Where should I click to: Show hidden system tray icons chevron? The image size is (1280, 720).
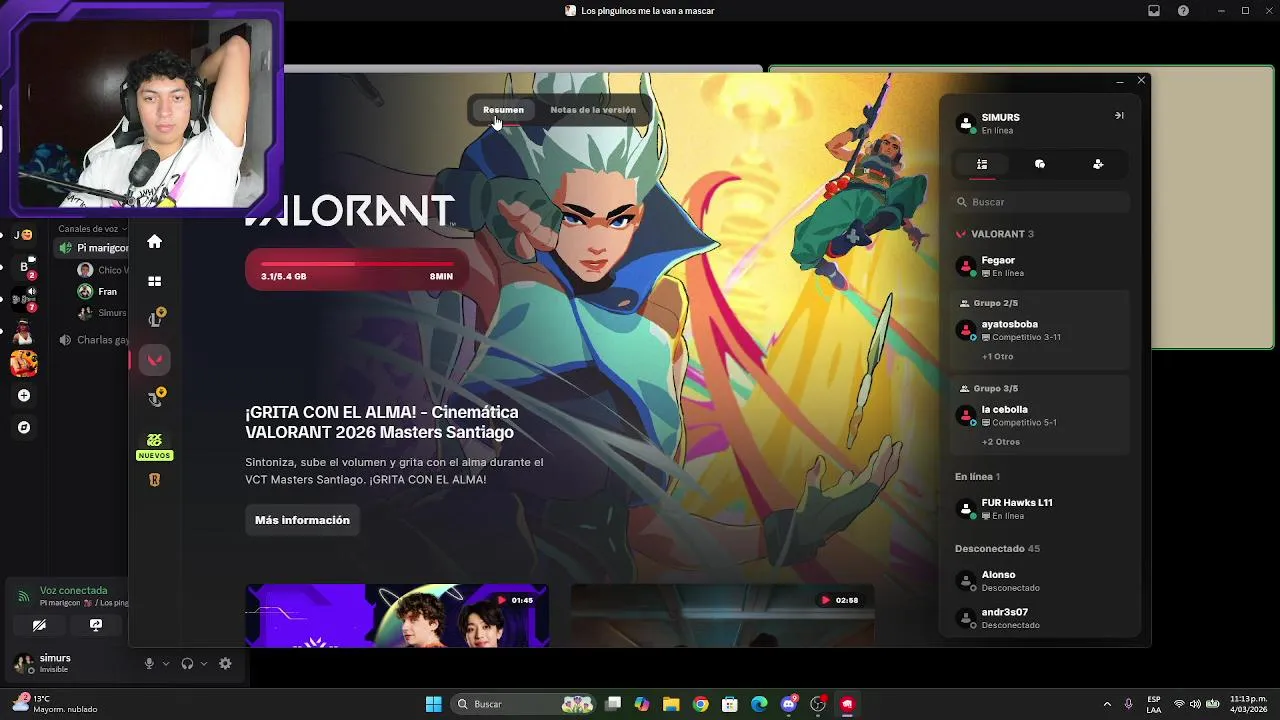(x=1106, y=704)
